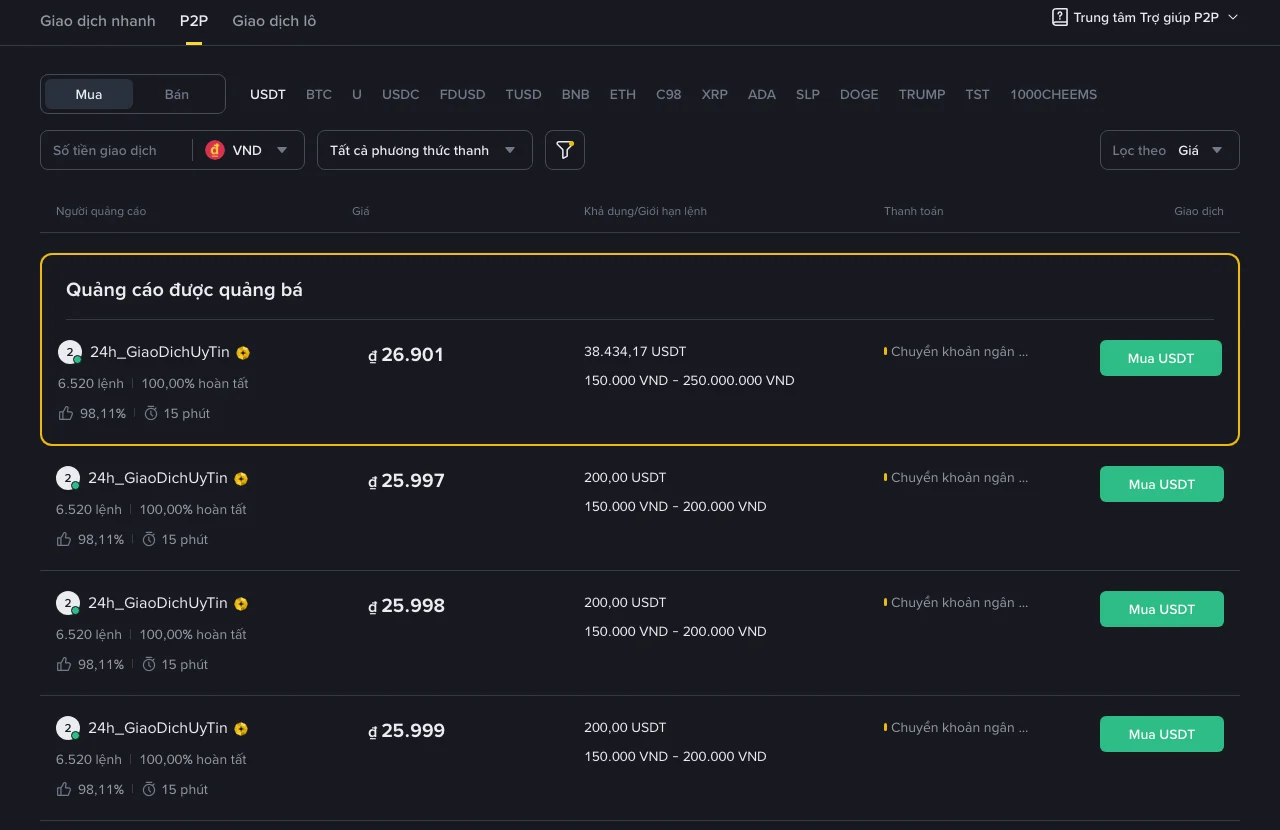Click Mua USDT for price 25.998
The width and height of the screenshot is (1280, 830).
1162,609
